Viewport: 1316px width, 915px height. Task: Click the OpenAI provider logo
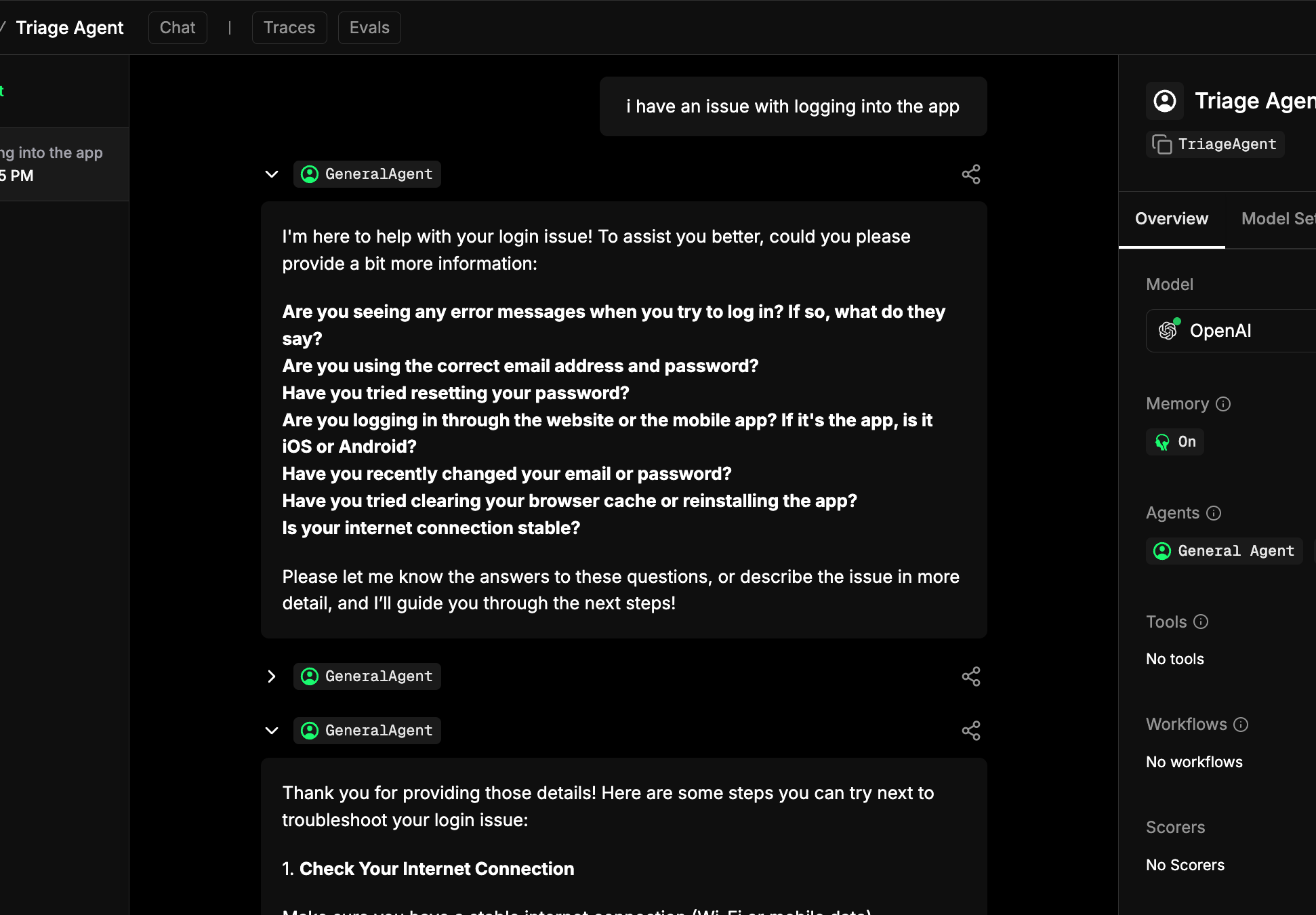[1168, 330]
